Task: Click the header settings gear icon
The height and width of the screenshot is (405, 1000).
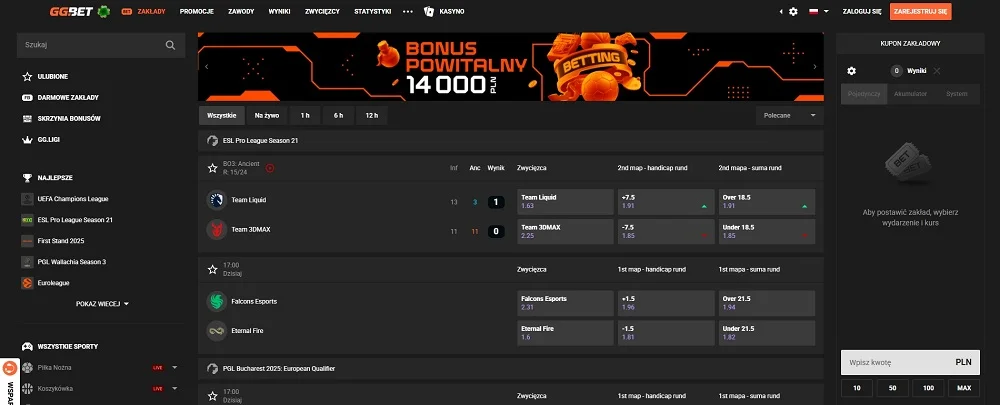Action: [793, 12]
